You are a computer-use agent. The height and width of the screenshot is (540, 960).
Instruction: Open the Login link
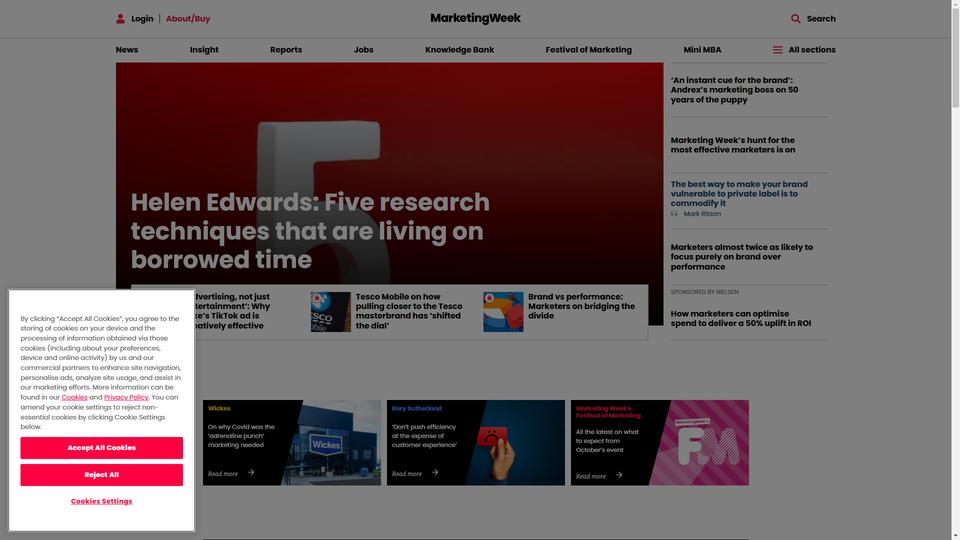142,19
